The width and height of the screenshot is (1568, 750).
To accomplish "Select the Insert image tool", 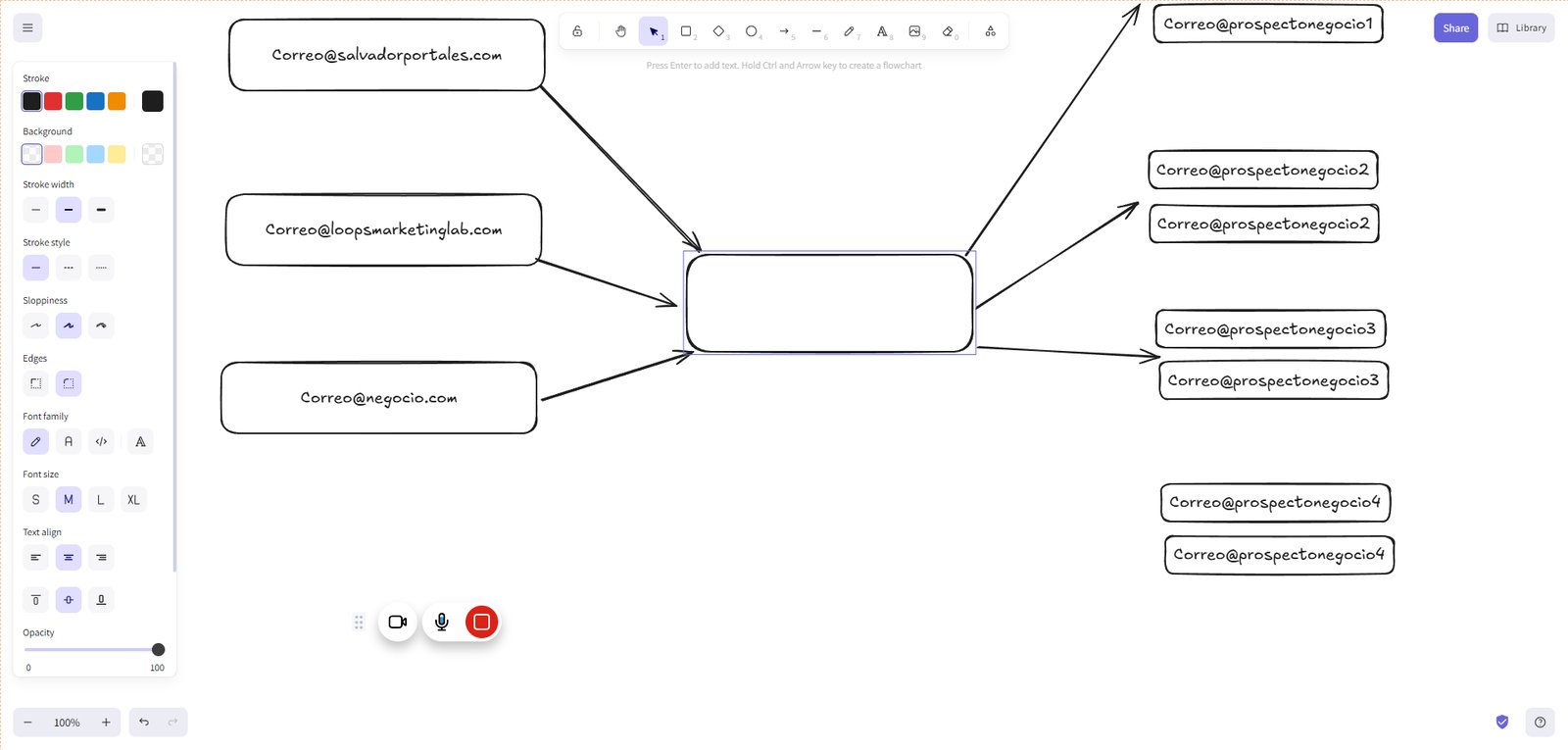I will [x=914, y=31].
